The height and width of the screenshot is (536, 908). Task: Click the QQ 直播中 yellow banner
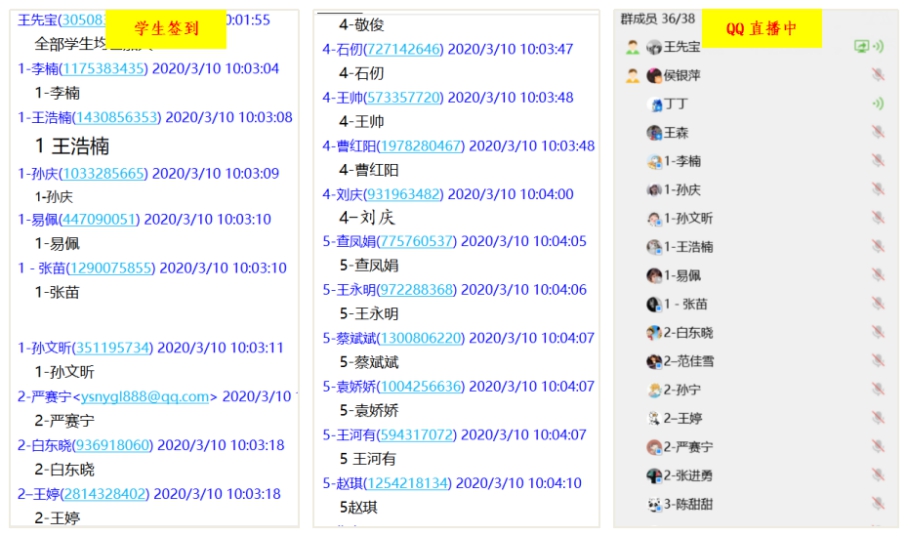click(x=761, y=29)
